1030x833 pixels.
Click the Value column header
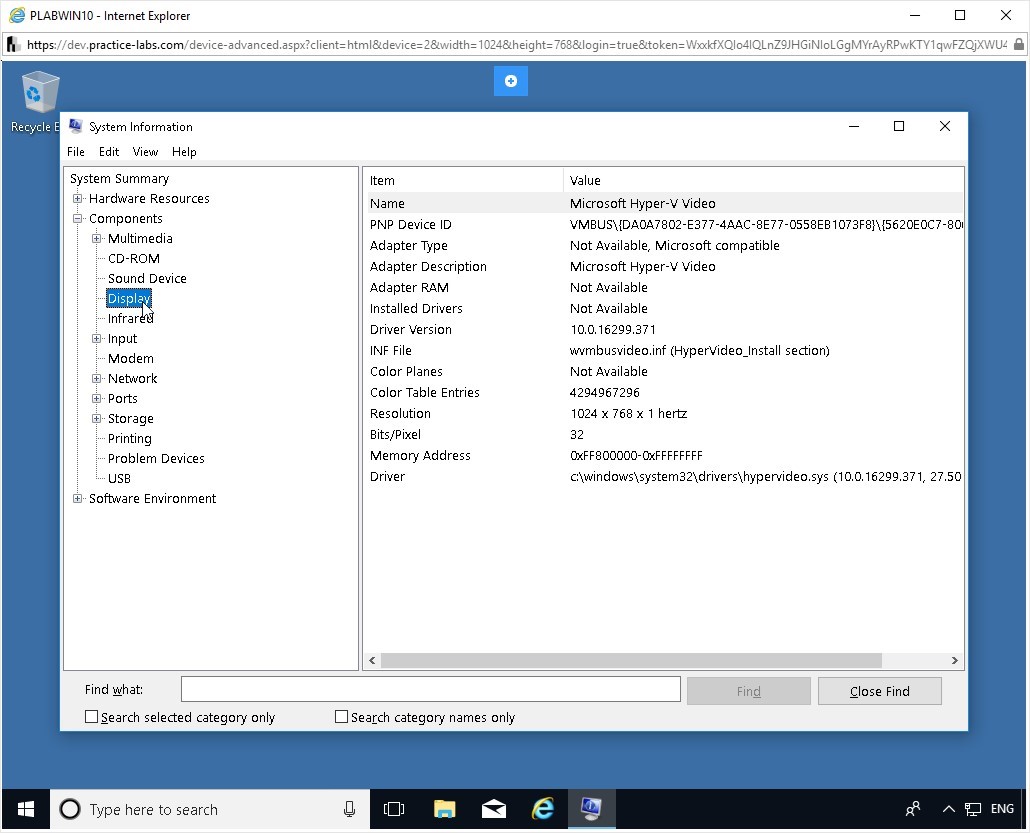[763, 180]
